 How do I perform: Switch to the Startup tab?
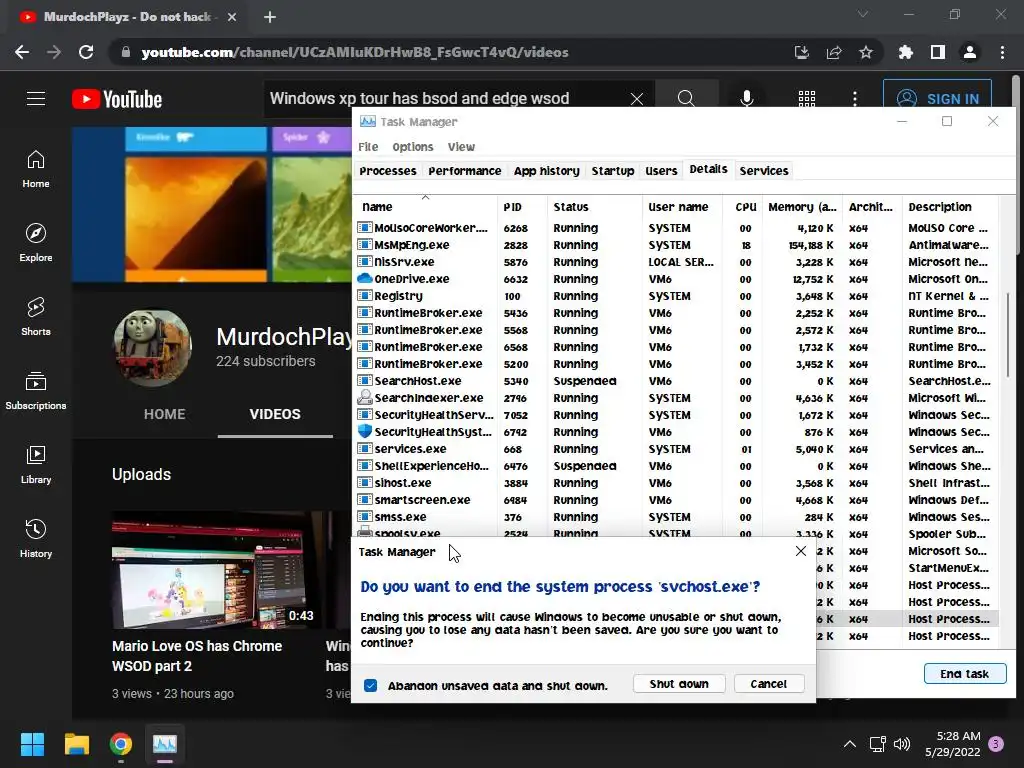coord(613,170)
